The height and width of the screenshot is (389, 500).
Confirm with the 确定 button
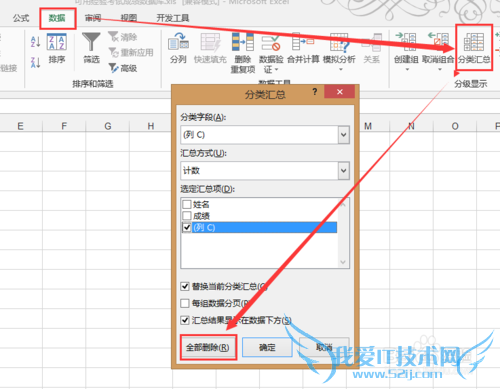(267, 347)
